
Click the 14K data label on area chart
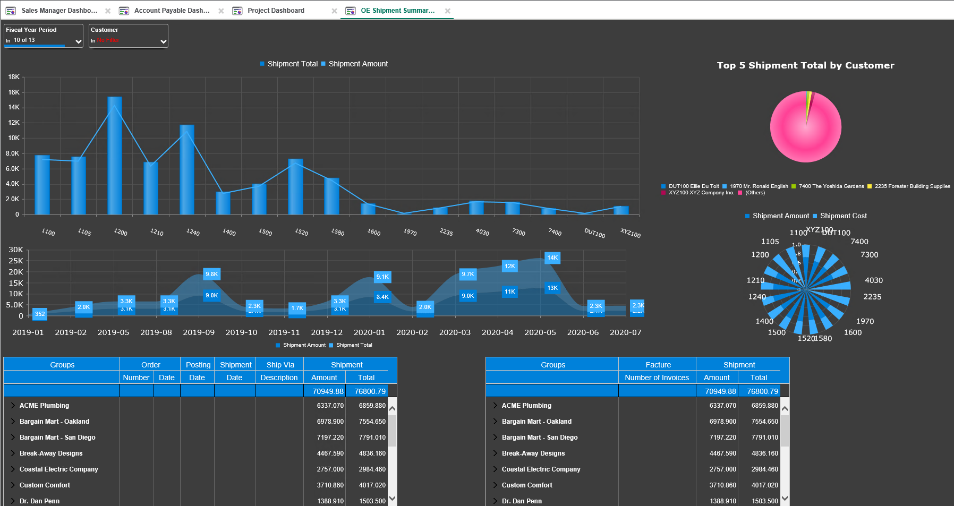click(552, 257)
